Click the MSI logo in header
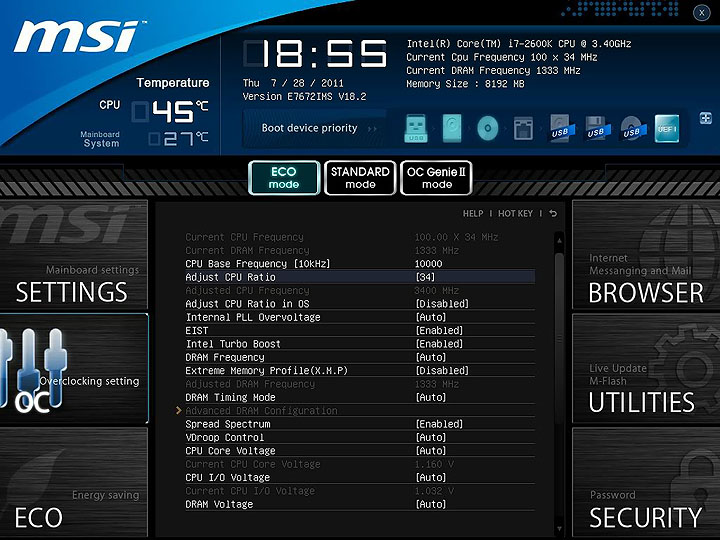 tap(78, 37)
